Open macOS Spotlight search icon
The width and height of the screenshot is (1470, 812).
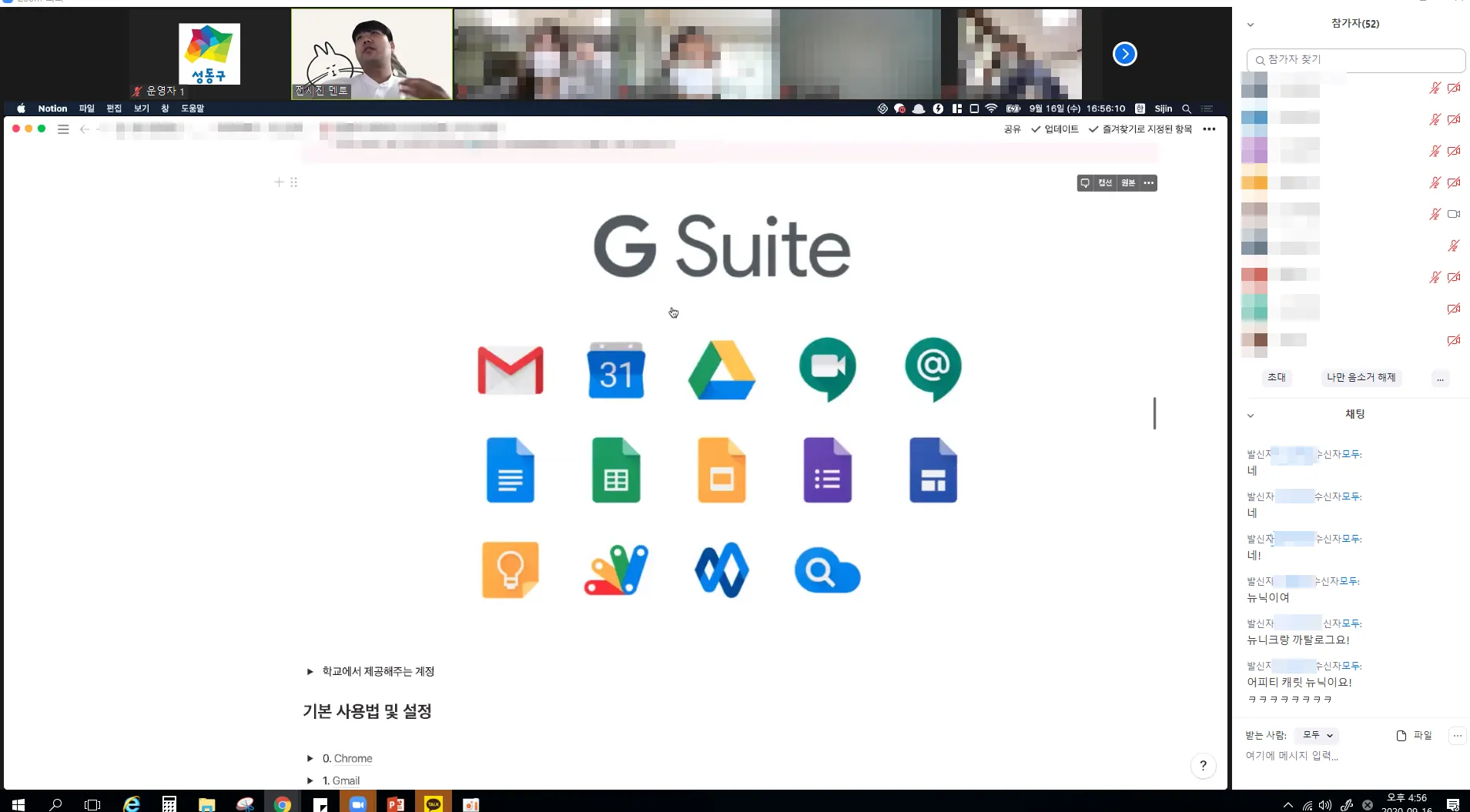[x=1187, y=109]
